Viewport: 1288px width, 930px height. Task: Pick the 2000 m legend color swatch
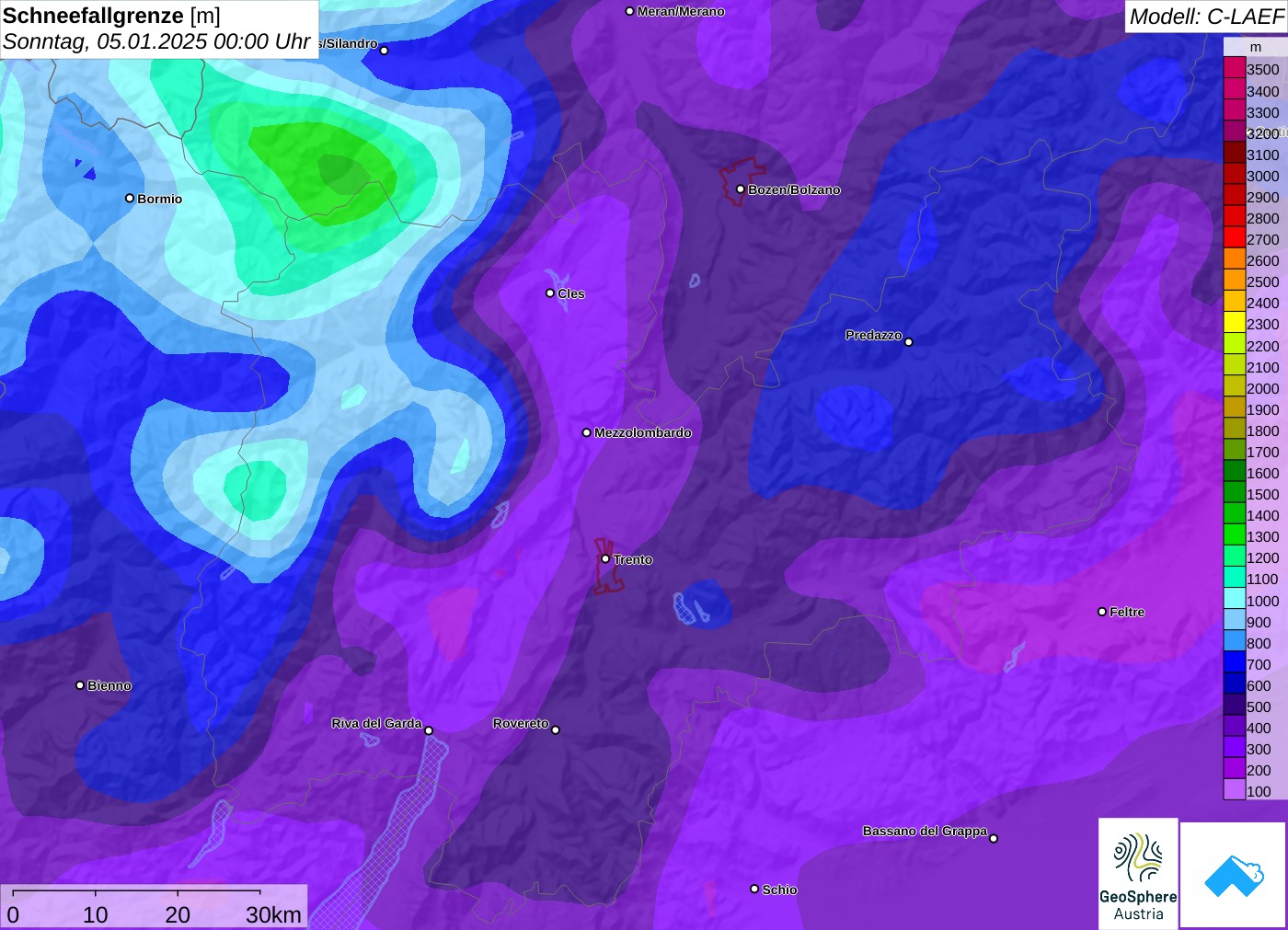pos(1235,387)
